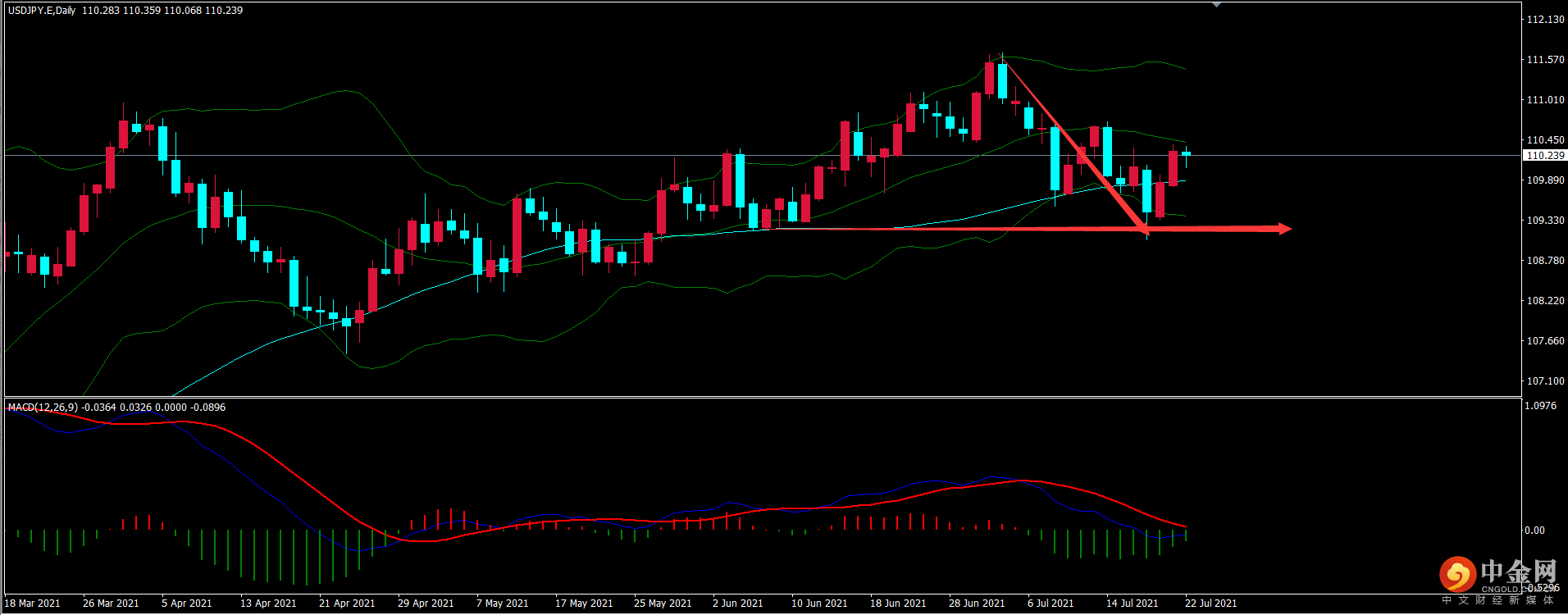Image resolution: width=1568 pixels, height=615 pixels.
Task: Click the 18 Mar 2021 date label
Action: pos(33,604)
